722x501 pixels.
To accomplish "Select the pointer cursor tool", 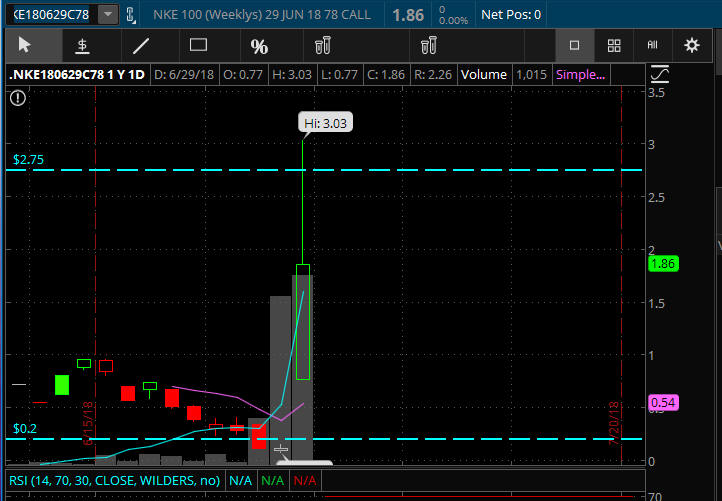I will 25,45.
